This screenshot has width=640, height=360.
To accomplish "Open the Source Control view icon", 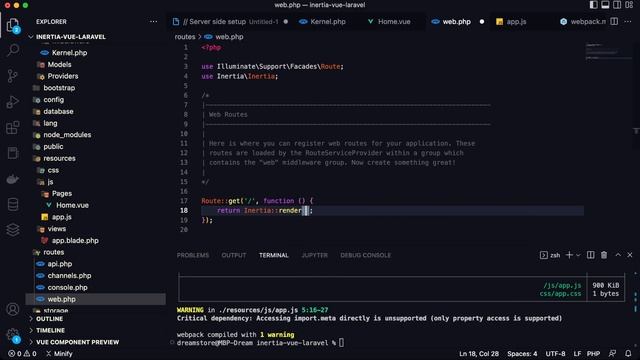I will coord(13,76).
